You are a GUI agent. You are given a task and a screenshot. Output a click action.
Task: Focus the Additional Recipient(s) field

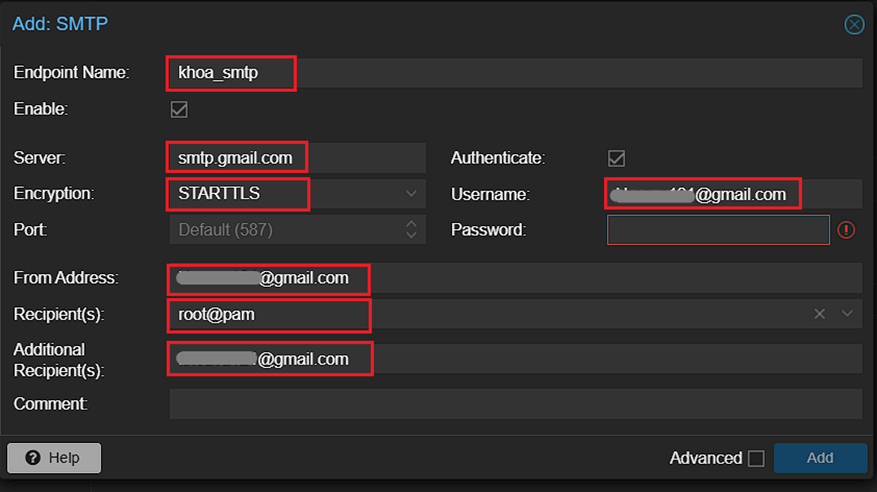[x=514, y=359]
